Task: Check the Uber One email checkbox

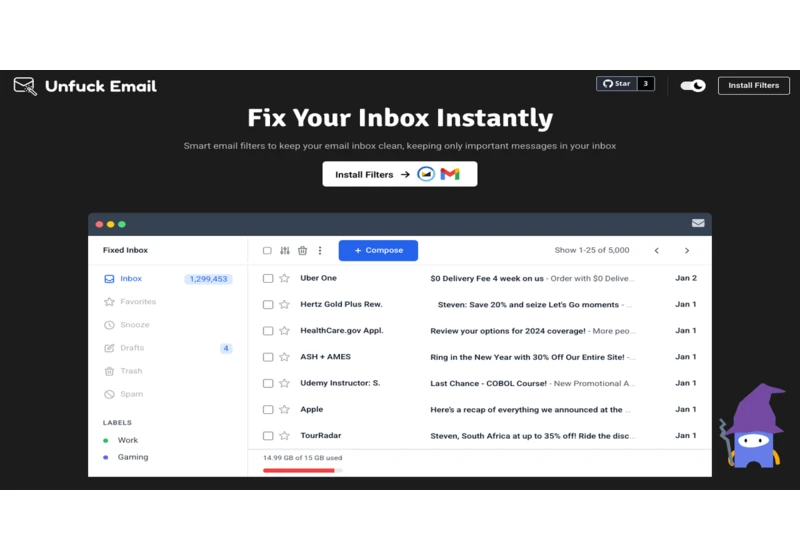Action: (x=268, y=278)
